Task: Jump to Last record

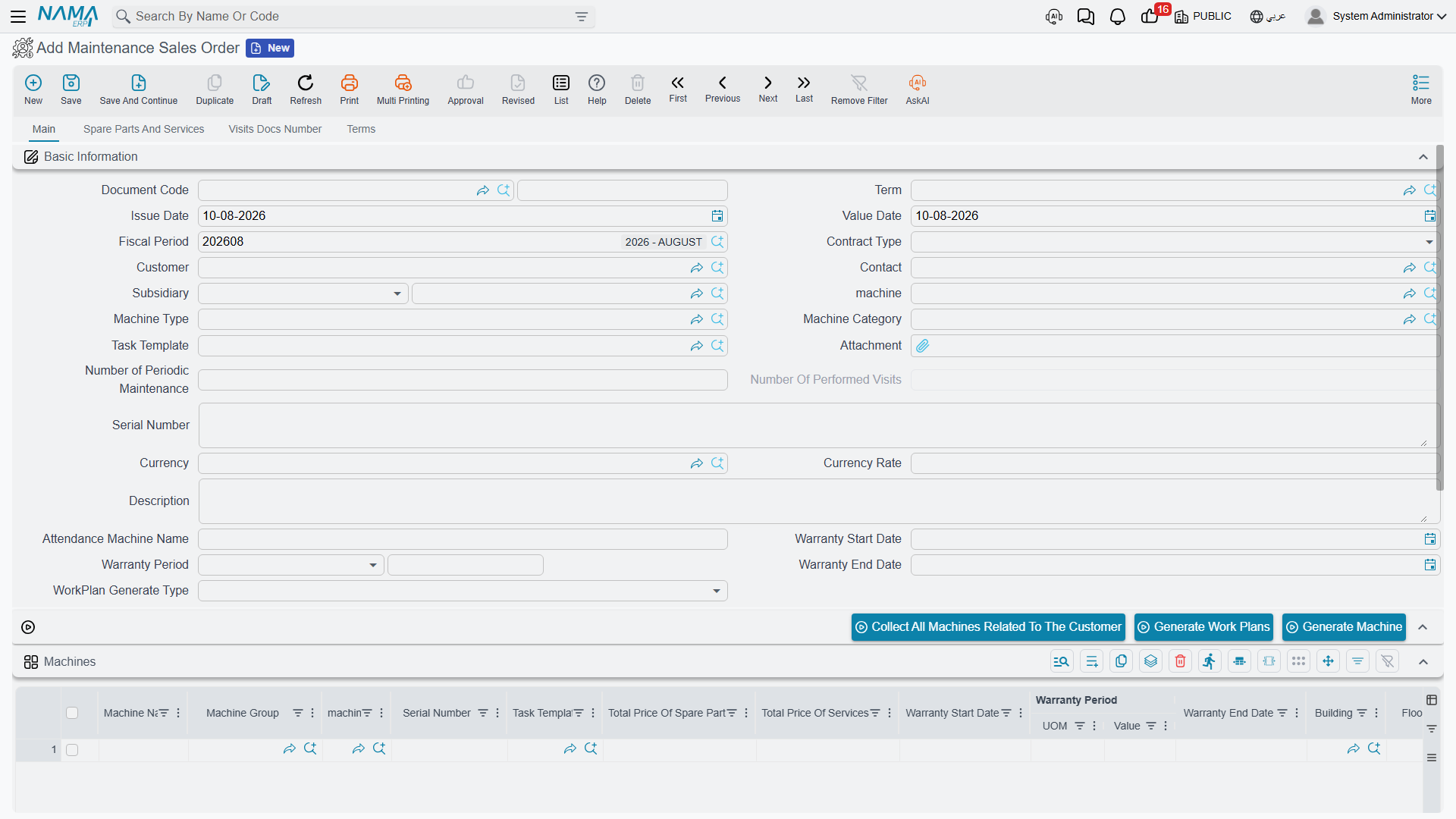Action: tap(804, 89)
